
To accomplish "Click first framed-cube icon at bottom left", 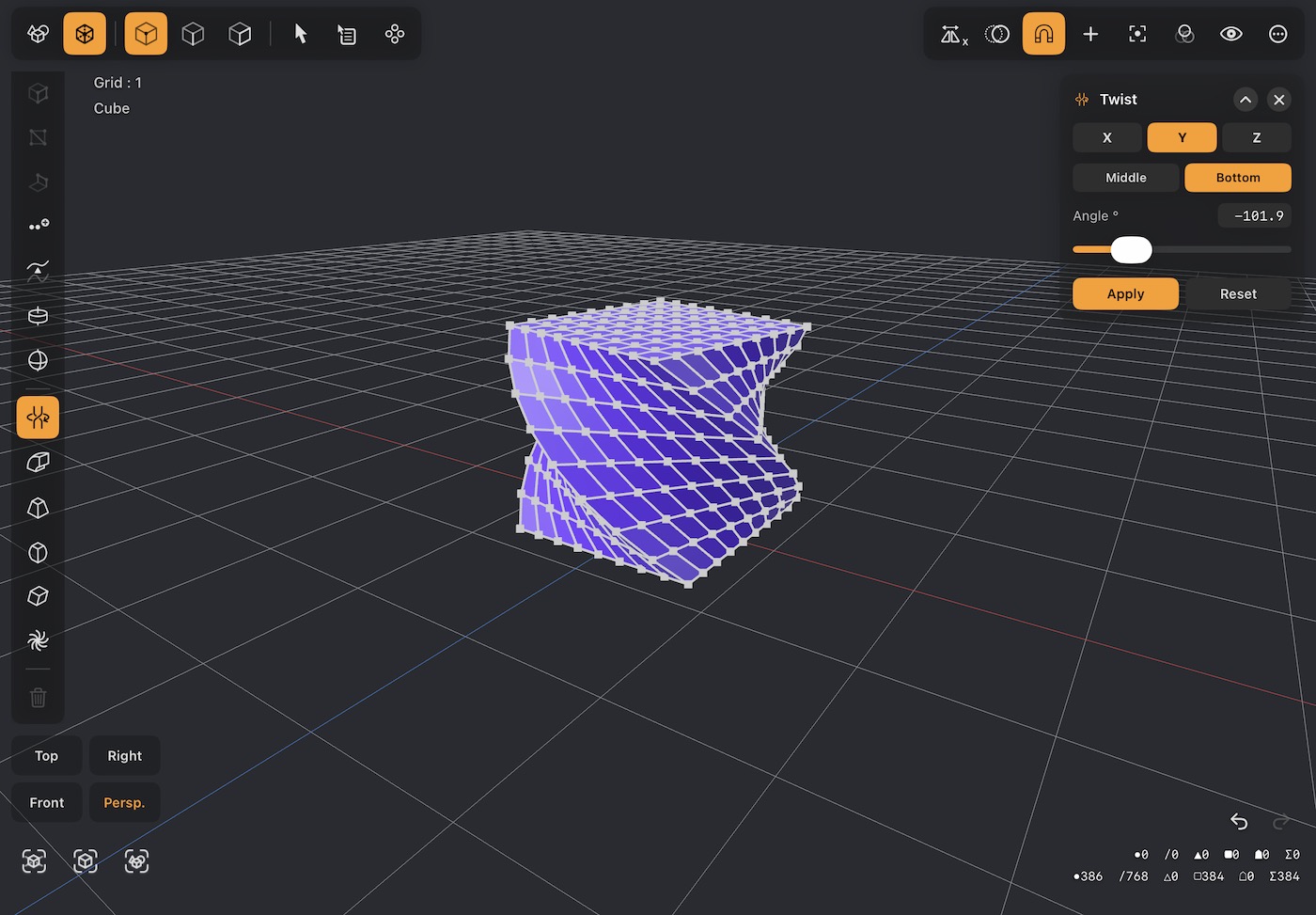I will [x=34, y=861].
